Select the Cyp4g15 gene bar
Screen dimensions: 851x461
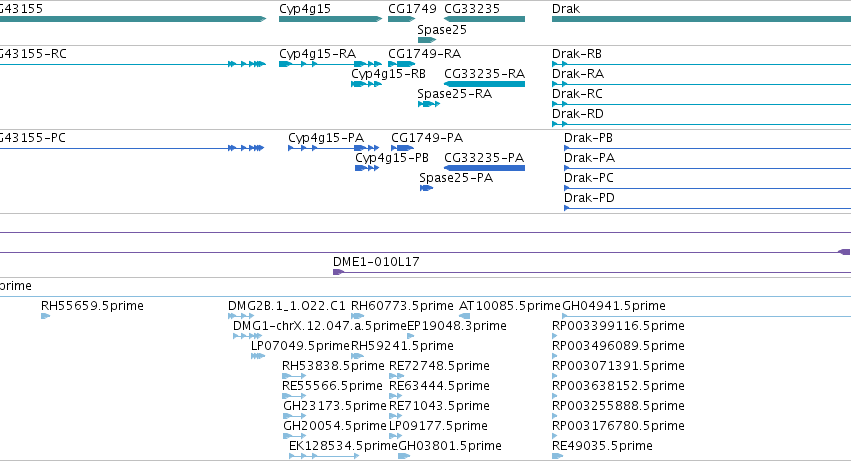[x=331, y=19]
